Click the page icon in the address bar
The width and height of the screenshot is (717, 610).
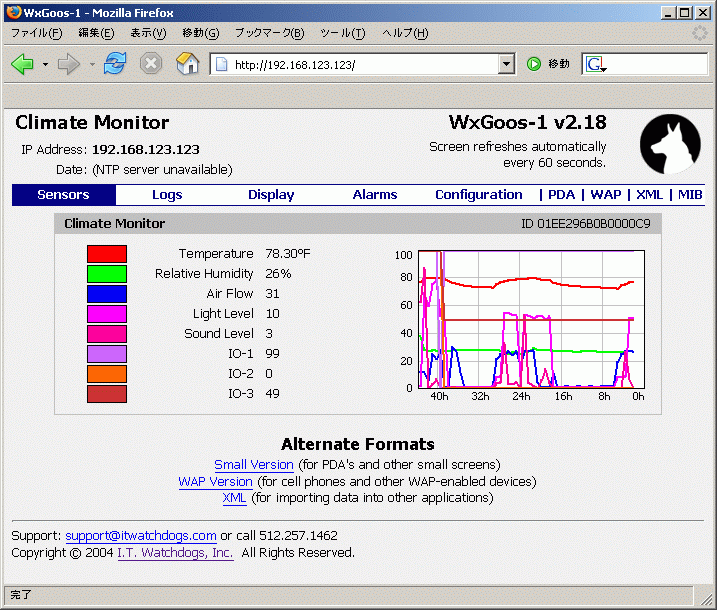point(221,64)
